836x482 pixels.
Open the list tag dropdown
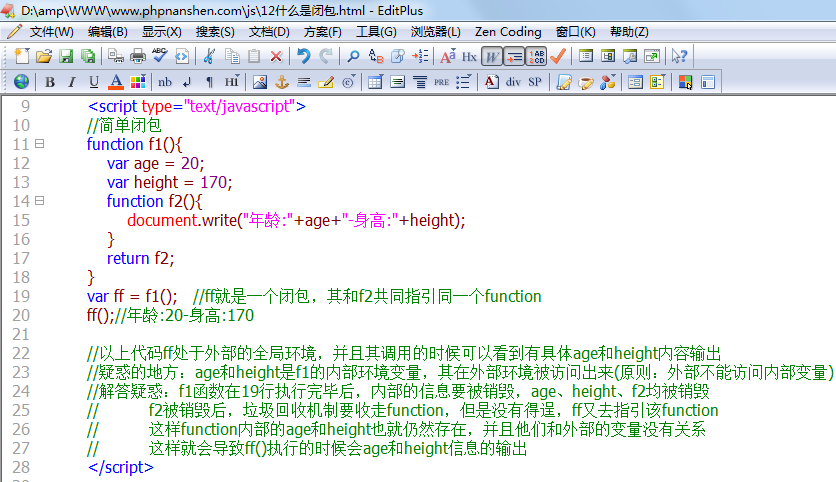tap(463, 82)
